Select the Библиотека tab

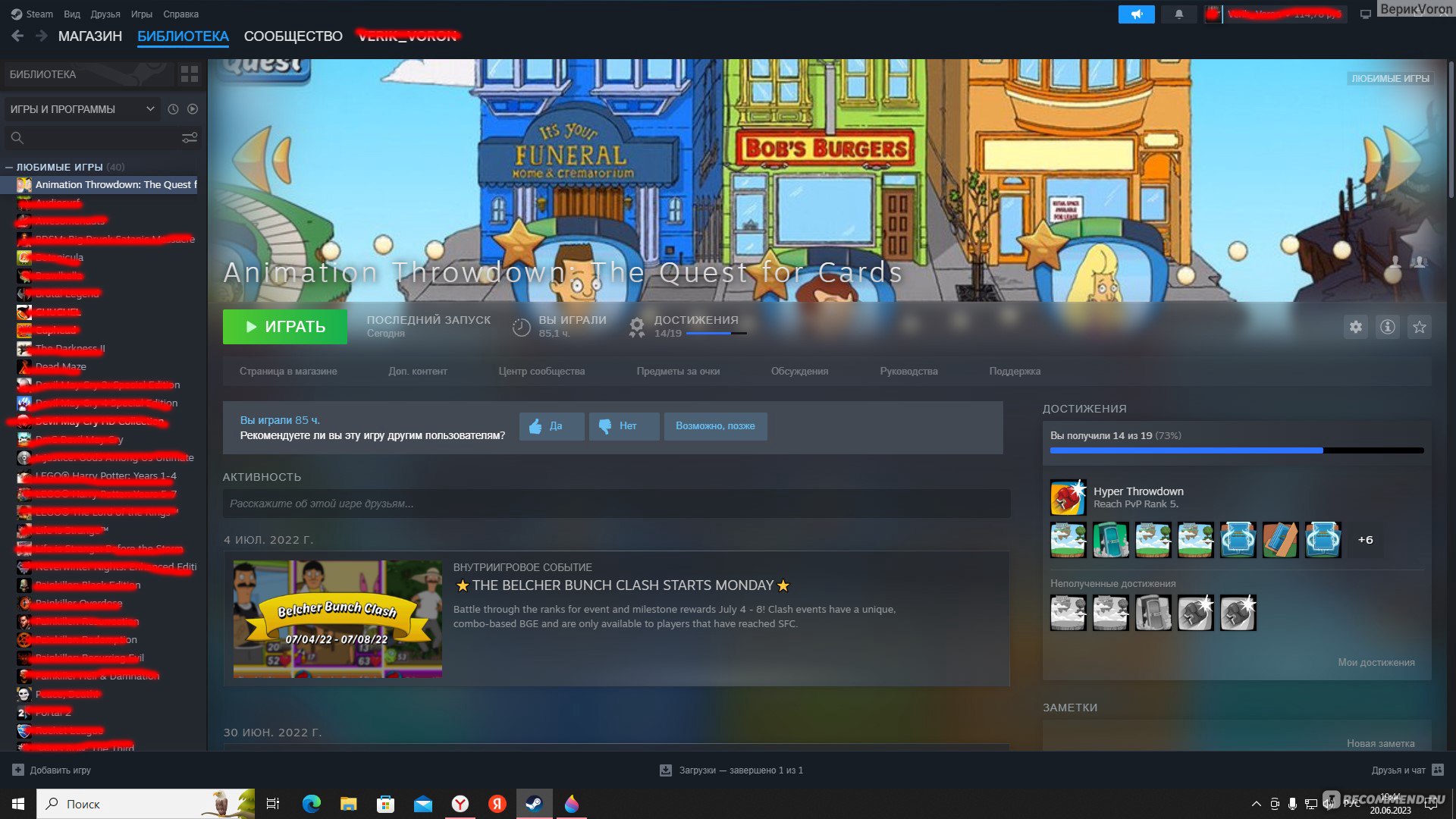point(183,36)
